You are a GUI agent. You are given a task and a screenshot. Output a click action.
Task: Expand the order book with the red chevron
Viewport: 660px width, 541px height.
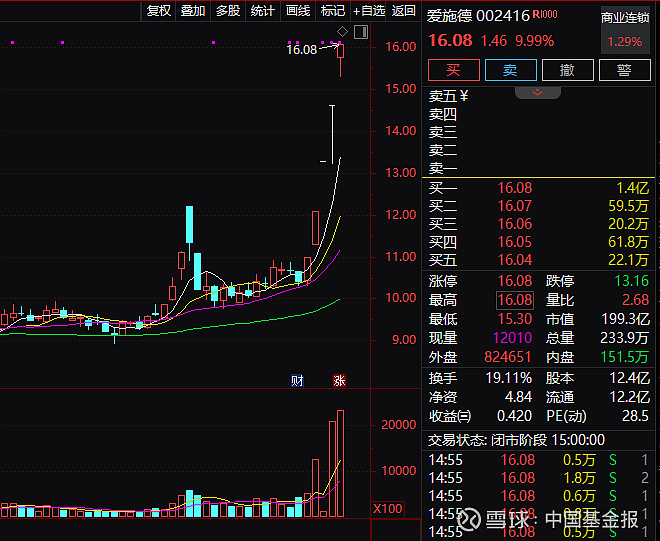pos(538,92)
